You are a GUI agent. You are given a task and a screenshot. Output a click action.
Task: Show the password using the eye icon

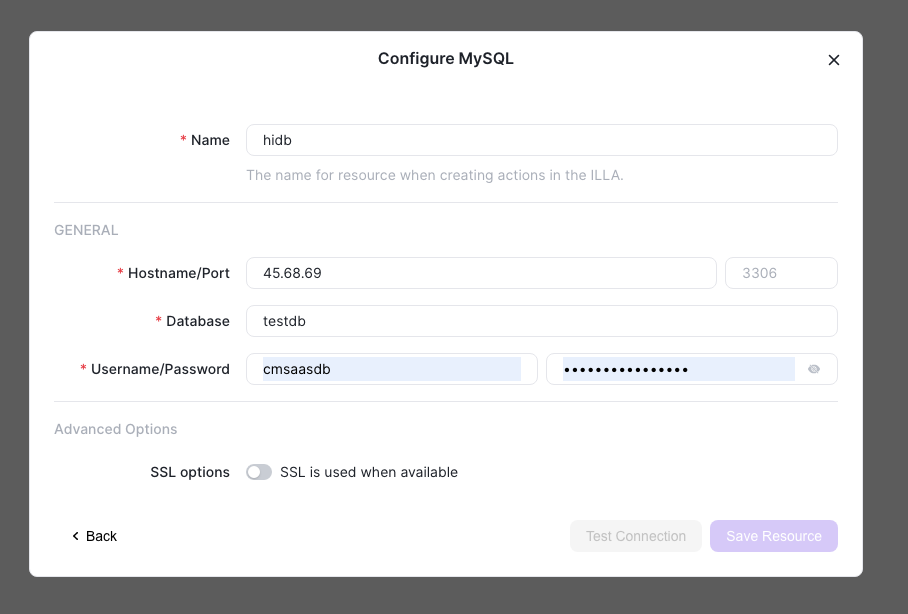[x=814, y=369]
